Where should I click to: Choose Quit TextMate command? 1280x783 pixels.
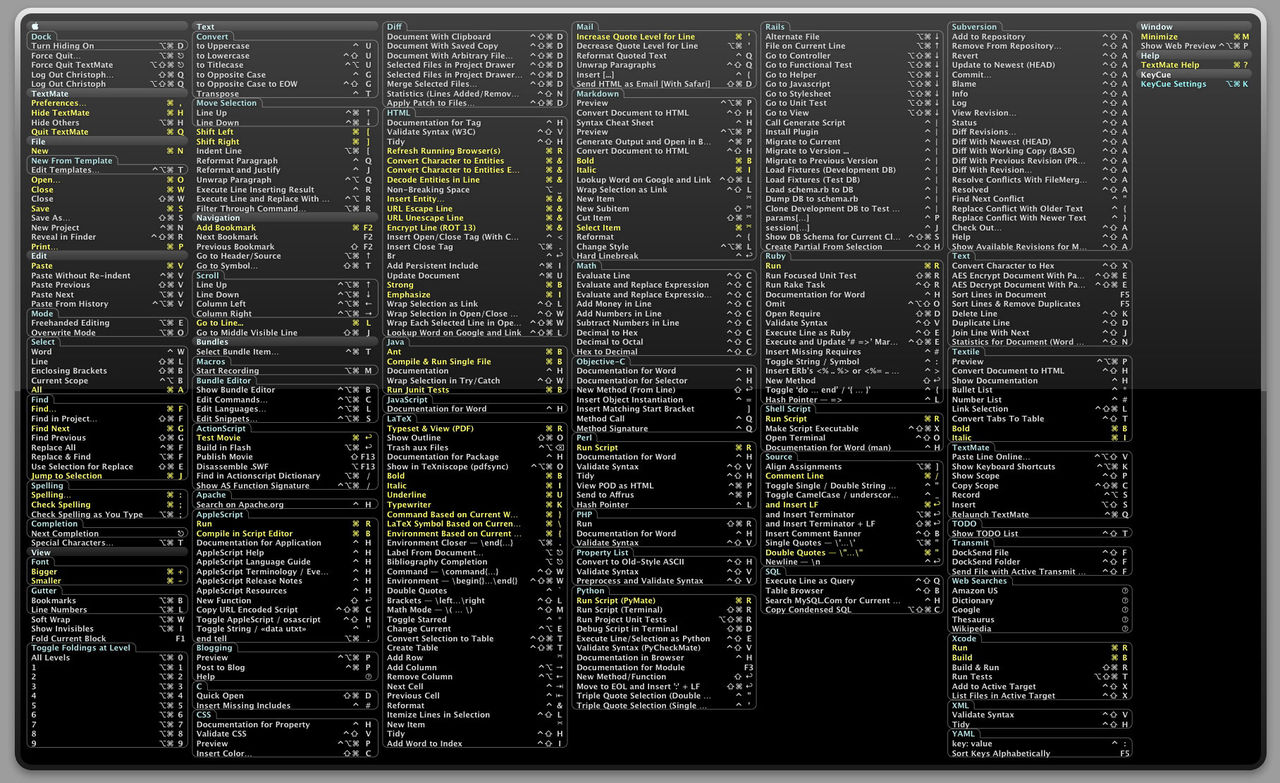pos(60,132)
